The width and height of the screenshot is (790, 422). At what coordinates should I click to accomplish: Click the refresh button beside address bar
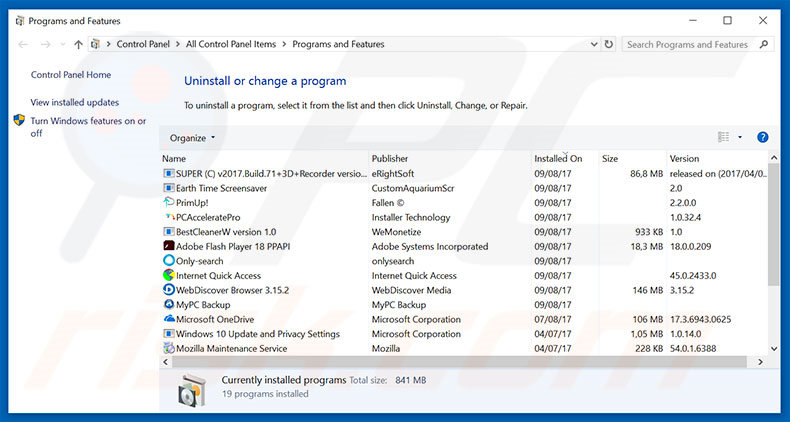[x=606, y=44]
